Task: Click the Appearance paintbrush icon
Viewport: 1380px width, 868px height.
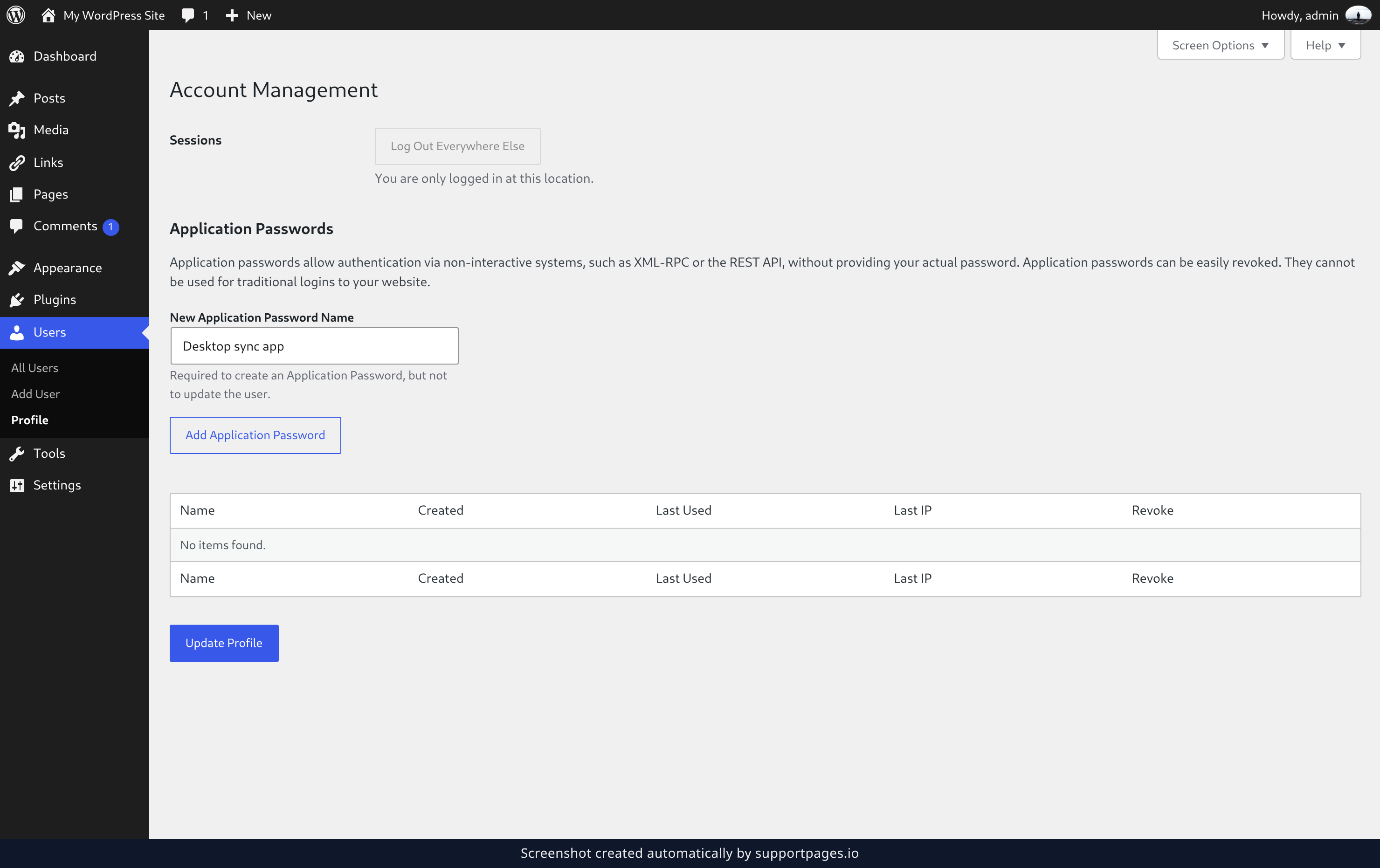Action: click(x=17, y=268)
